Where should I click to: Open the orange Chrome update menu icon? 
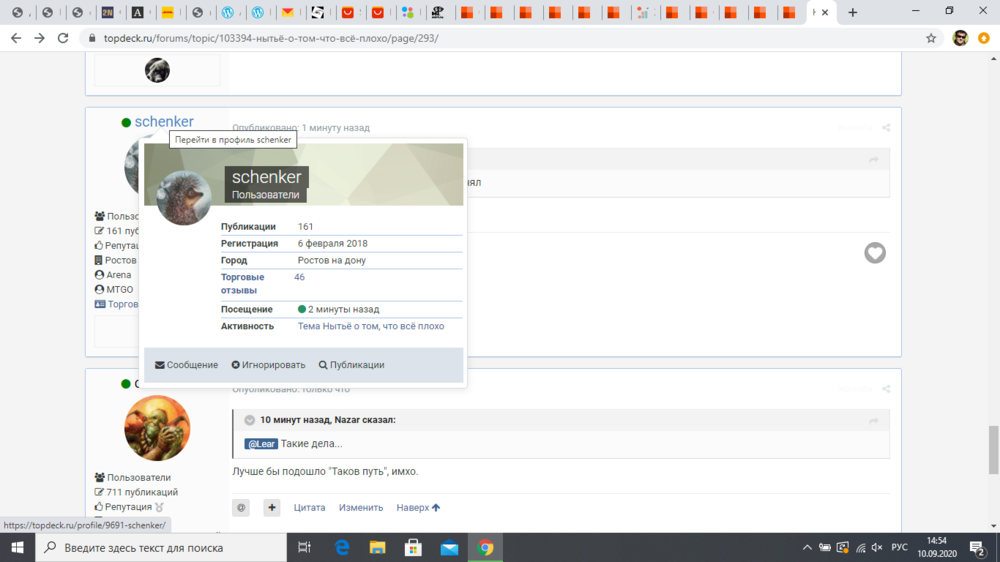pyautogui.click(x=984, y=38)
